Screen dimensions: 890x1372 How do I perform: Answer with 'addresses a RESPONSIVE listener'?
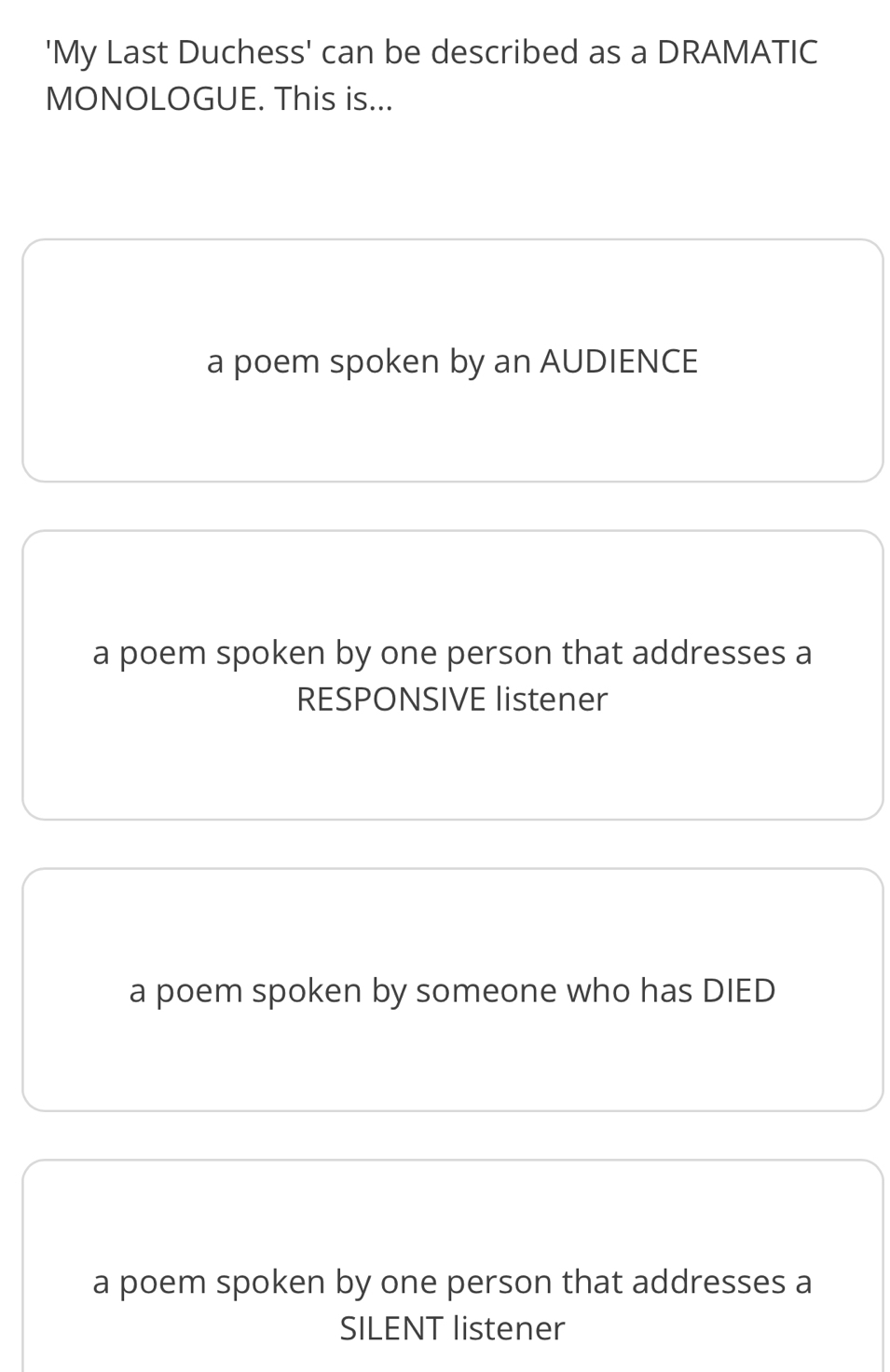coord(452,675)
